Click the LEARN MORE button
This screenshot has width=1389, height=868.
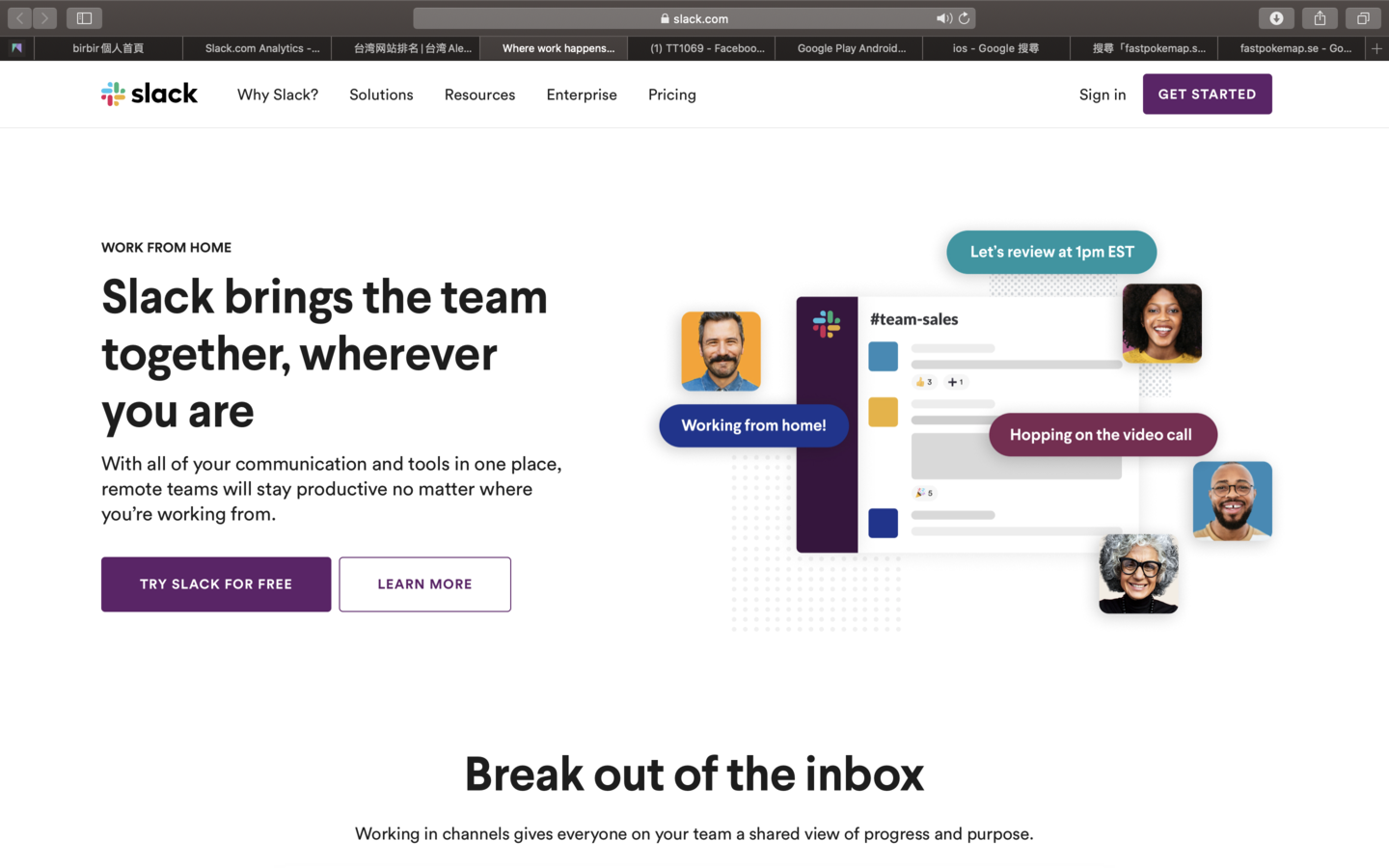(x=424, y=583)
